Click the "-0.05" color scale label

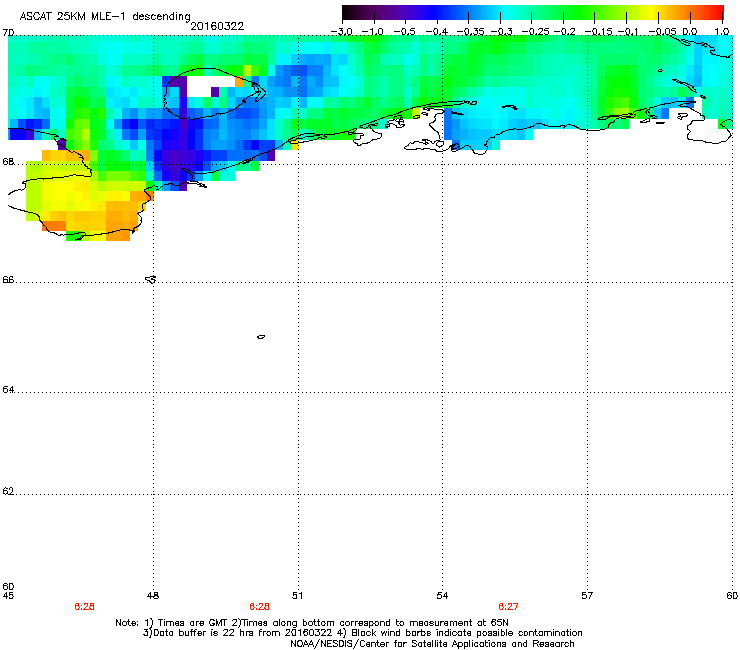662,32
